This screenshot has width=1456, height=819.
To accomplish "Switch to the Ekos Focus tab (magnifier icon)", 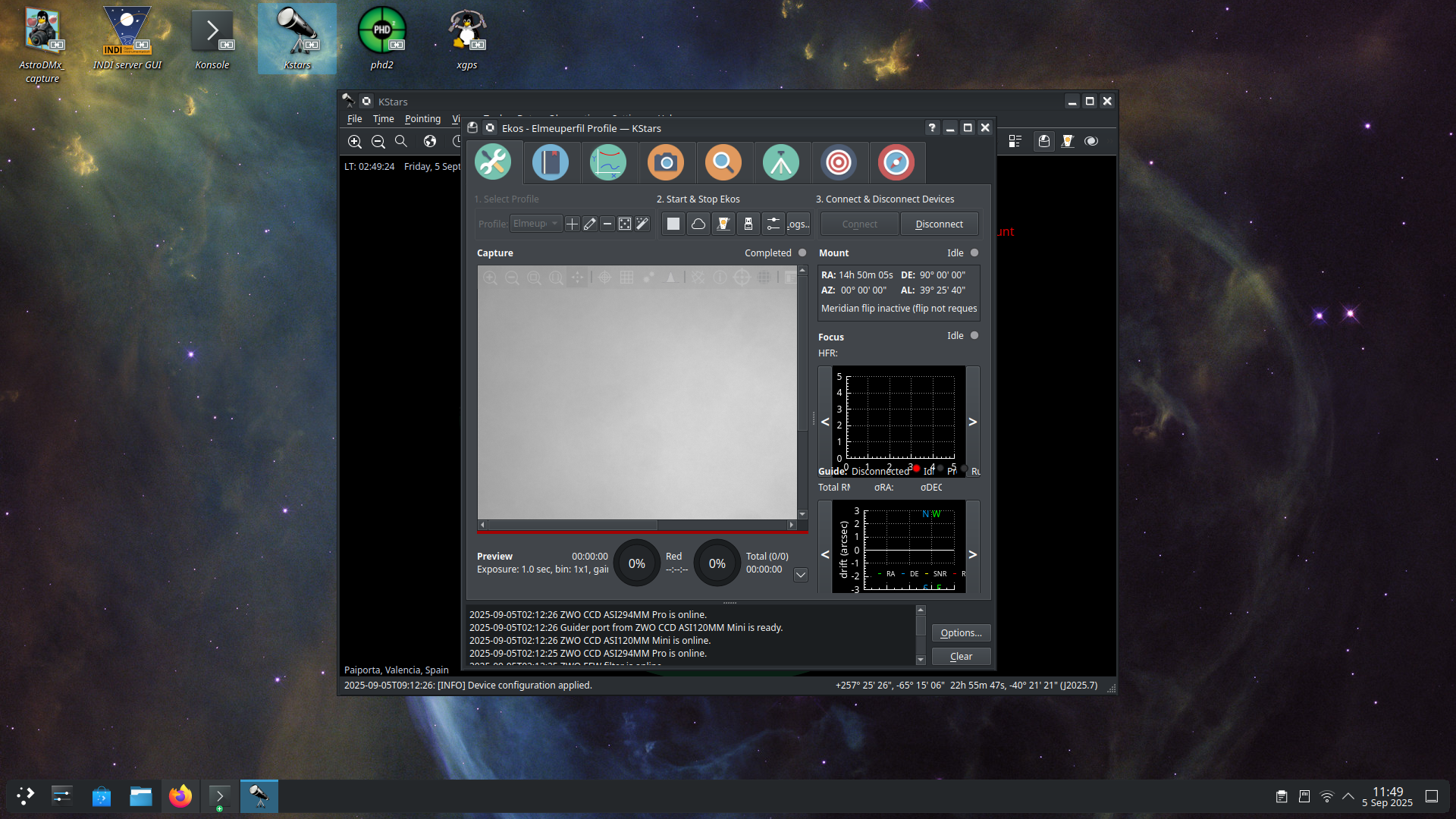I will coord(723,162).
